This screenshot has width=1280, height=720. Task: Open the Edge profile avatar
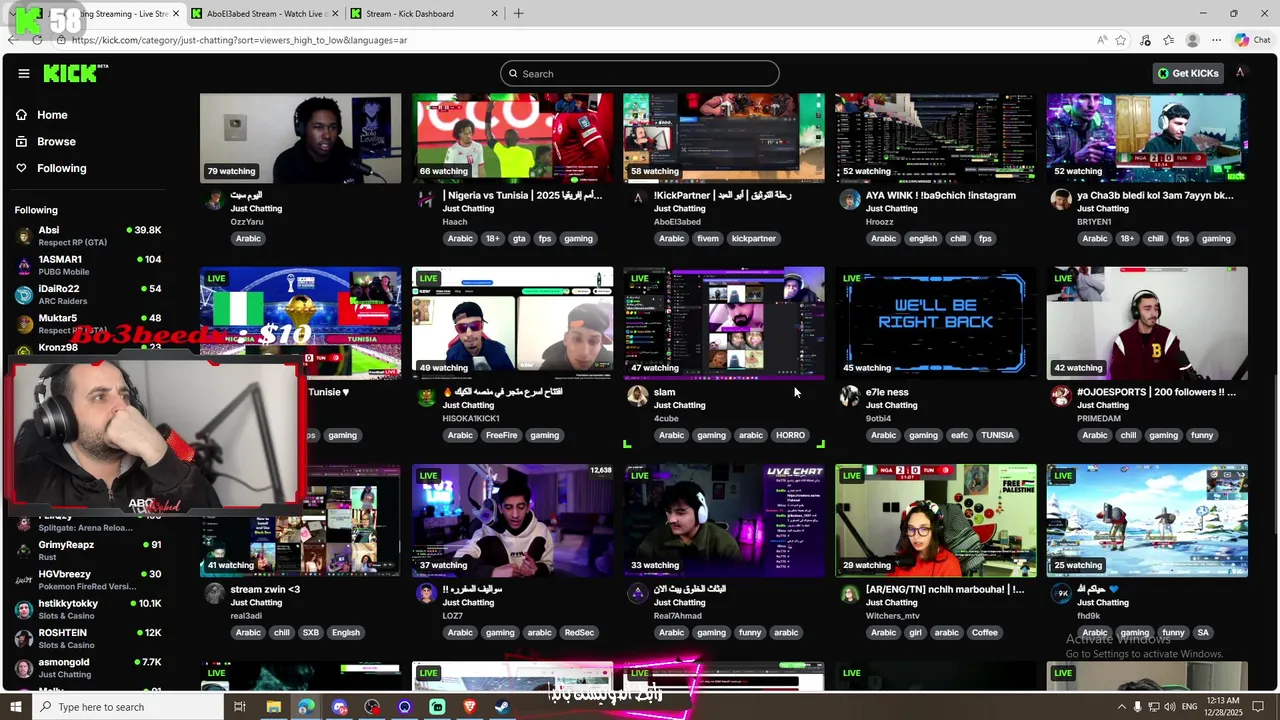(x=1192, y=40)
